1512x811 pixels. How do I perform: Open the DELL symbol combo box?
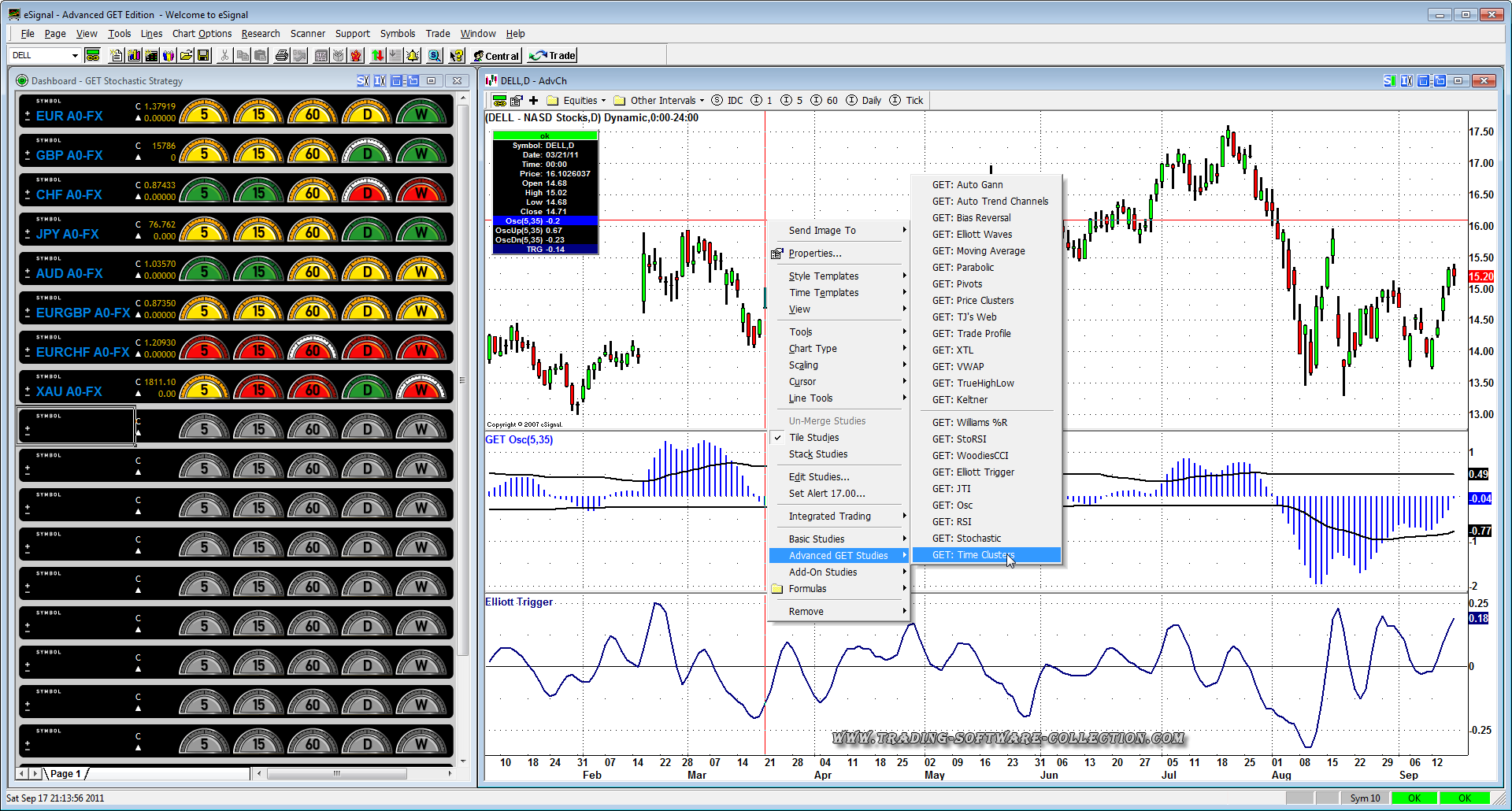click(45, 55)
